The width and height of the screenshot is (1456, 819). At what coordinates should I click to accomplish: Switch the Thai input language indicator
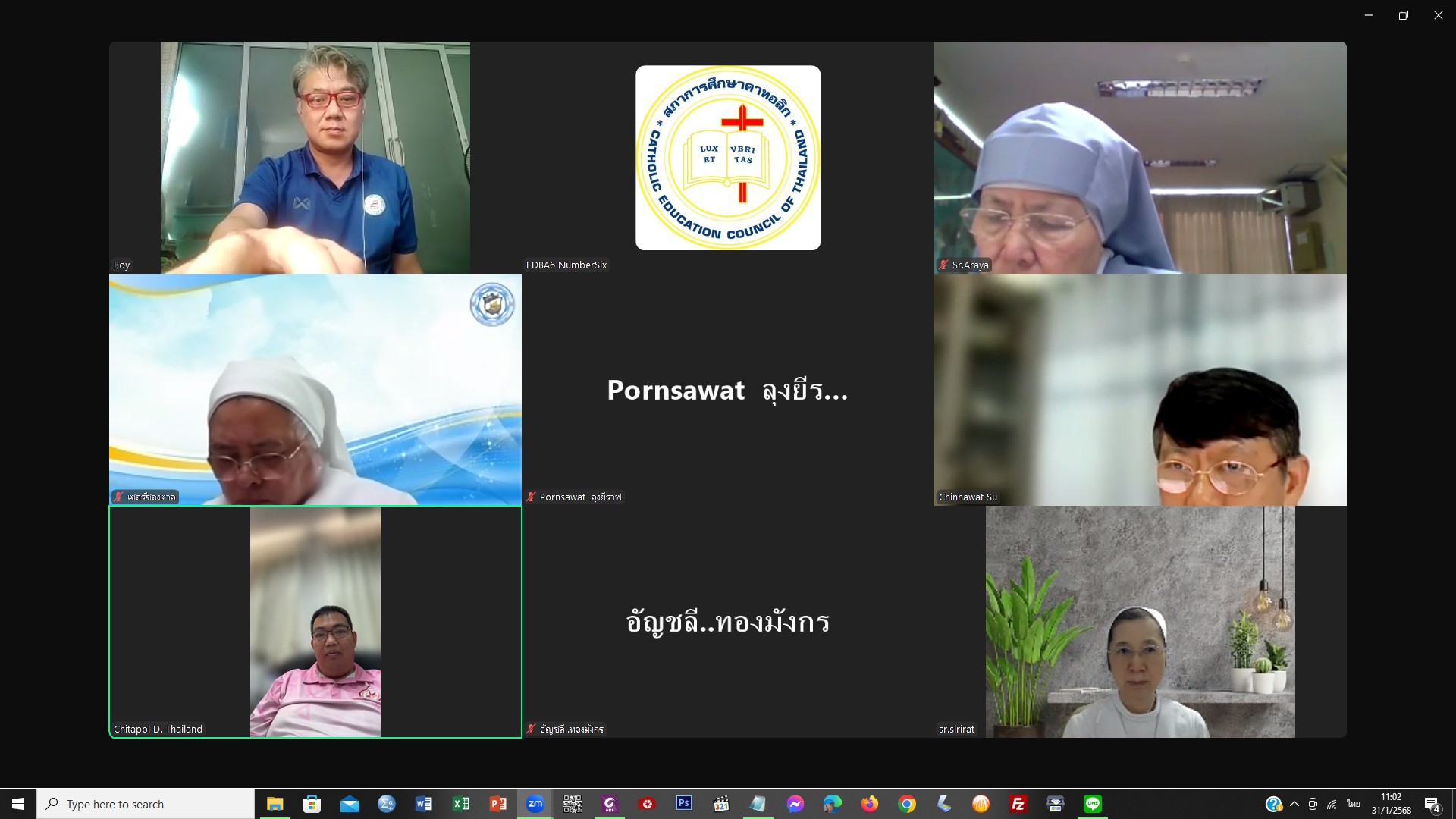click(1354, 804)
